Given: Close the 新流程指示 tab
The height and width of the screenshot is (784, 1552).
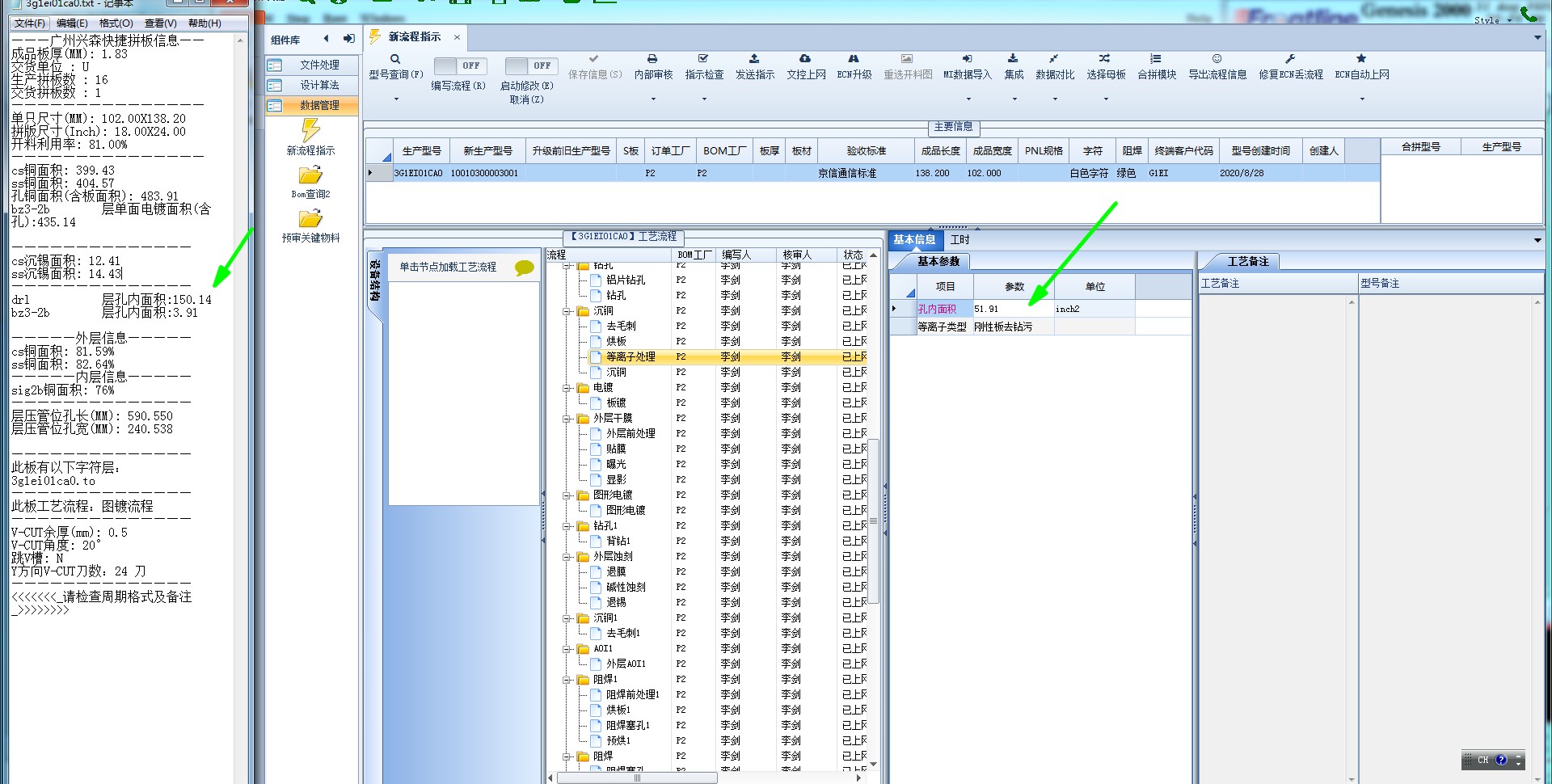Looking at the screenshot, I should click(457, 37).
